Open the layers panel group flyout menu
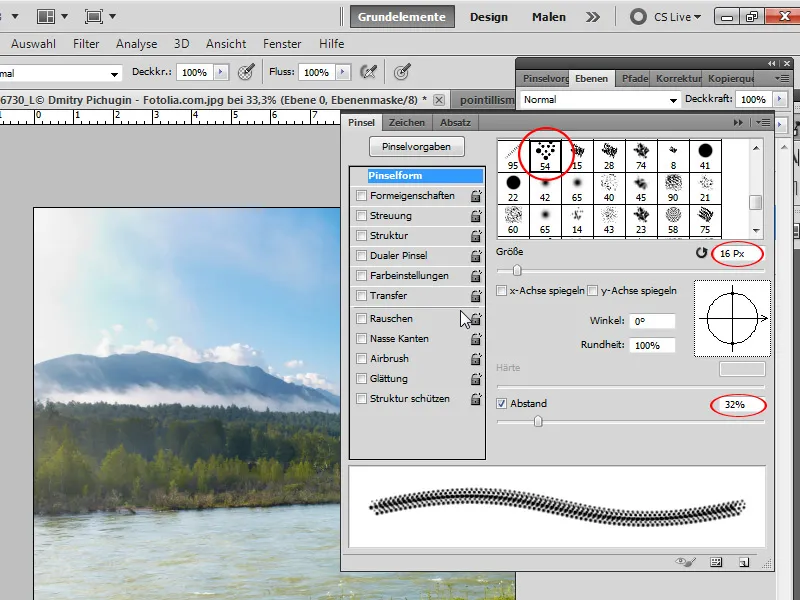800x600 pixels. click(x=782, y=78)
